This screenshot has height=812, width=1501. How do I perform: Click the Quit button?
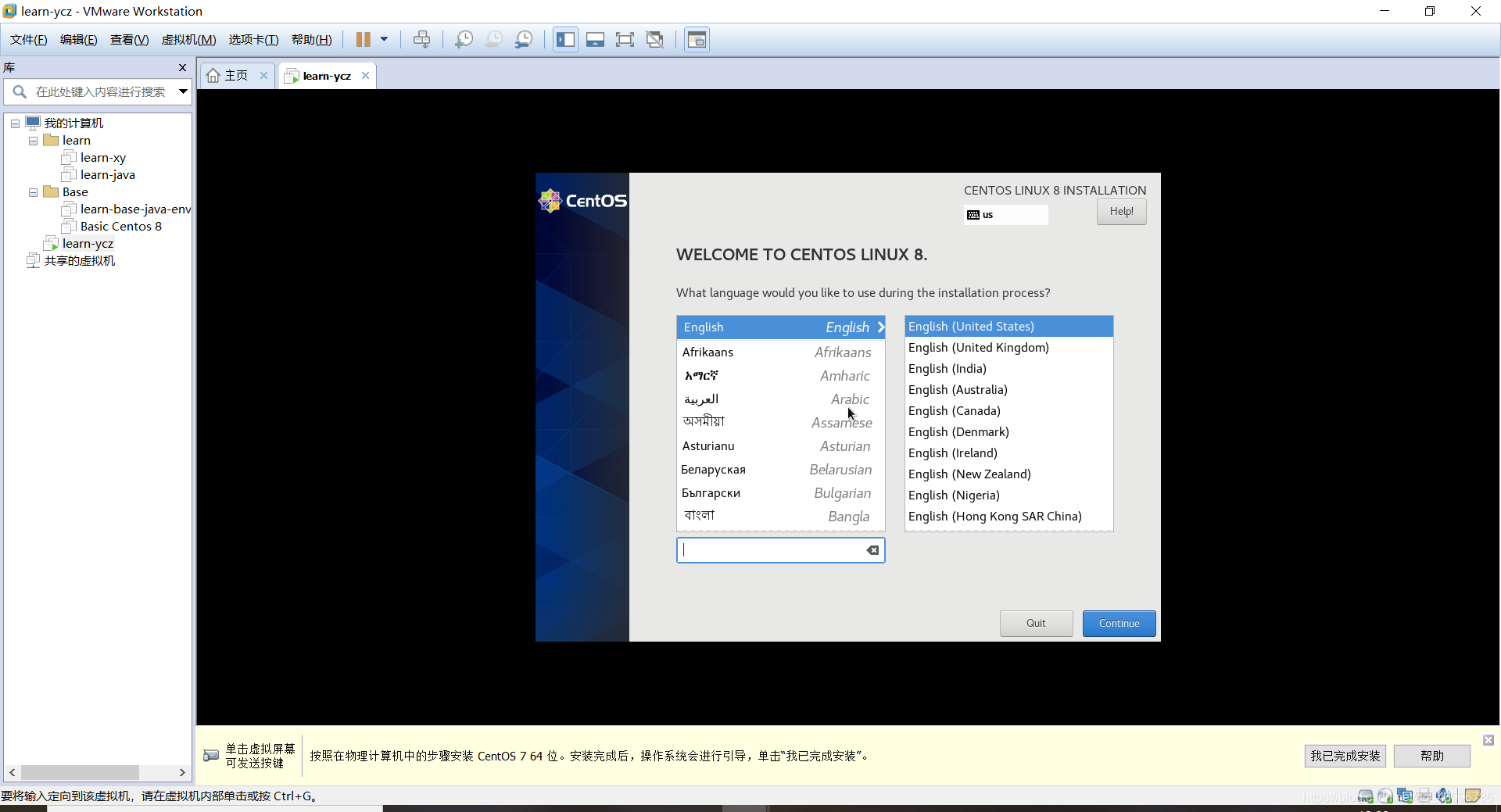(x=1036, y=624)
